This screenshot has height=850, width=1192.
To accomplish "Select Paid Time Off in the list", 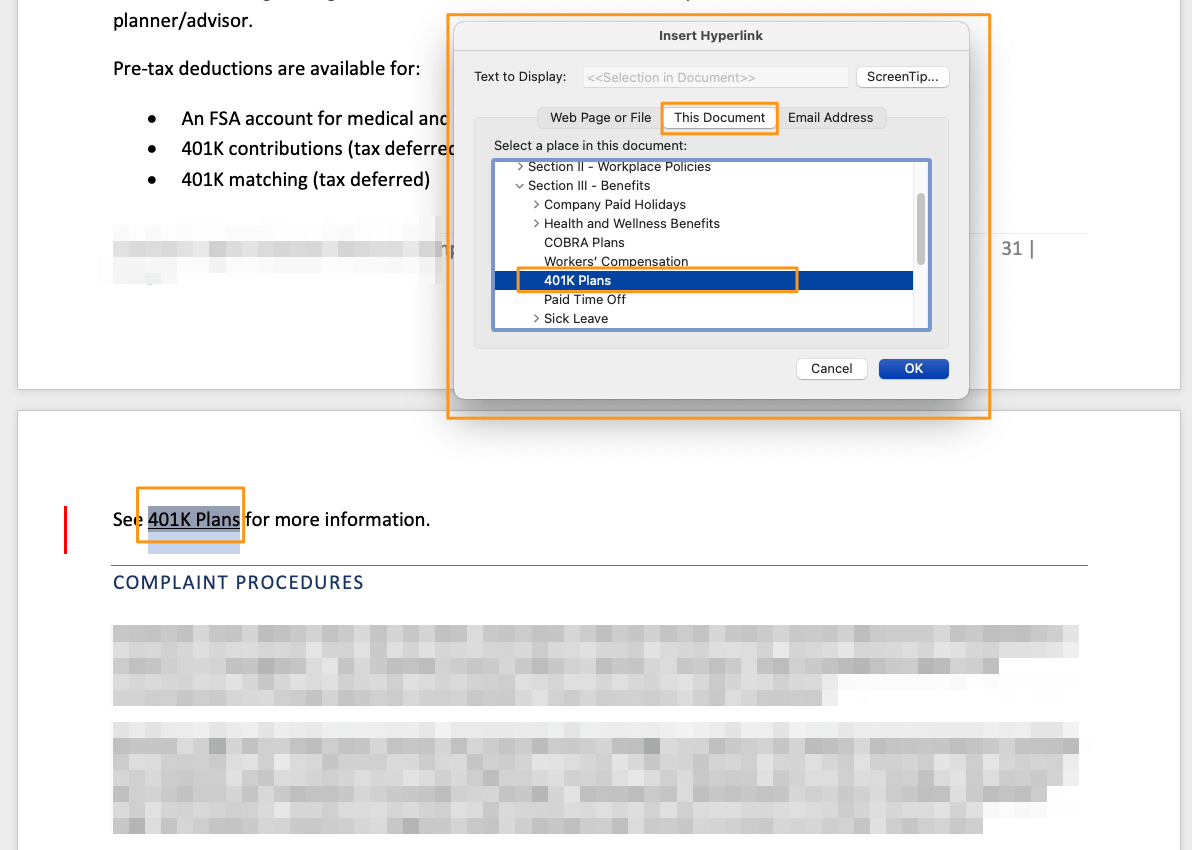I will [x=585, y=300].
